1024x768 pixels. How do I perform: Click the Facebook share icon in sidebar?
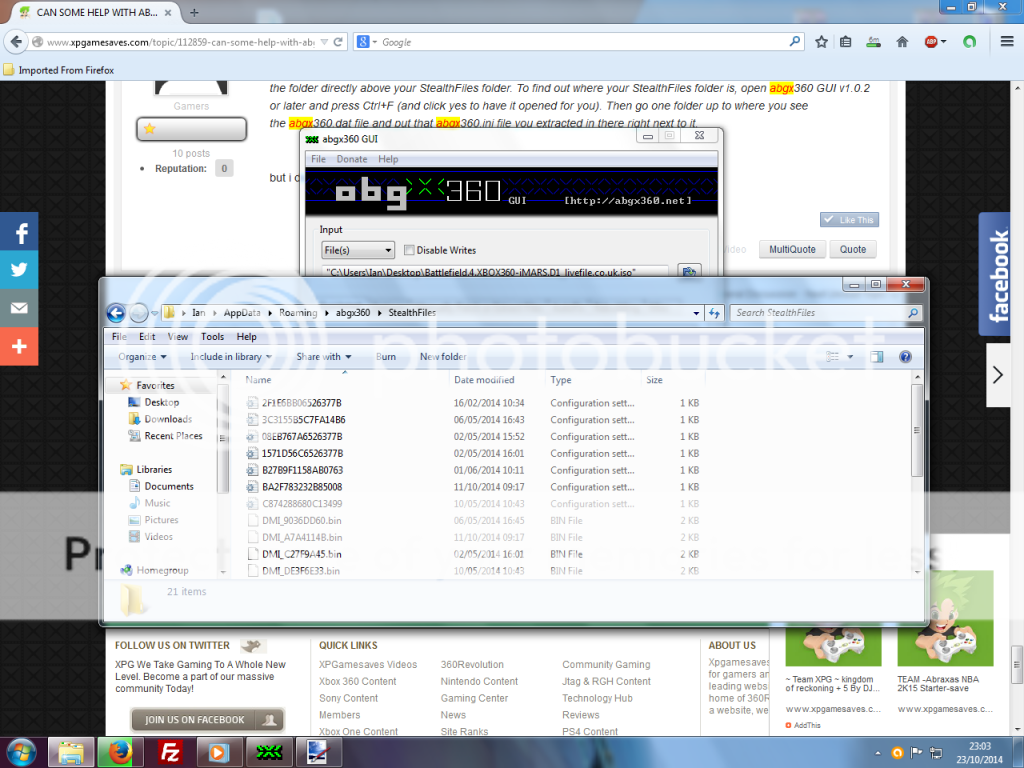19,232
